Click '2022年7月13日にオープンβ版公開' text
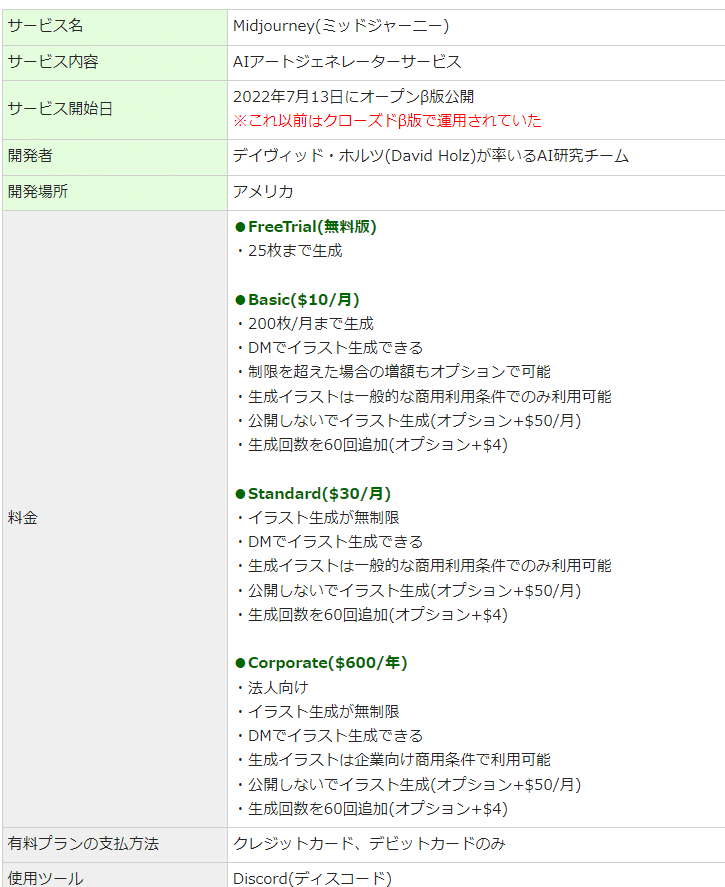The height and width of the screenshot is (887, 725). point(353,97)
